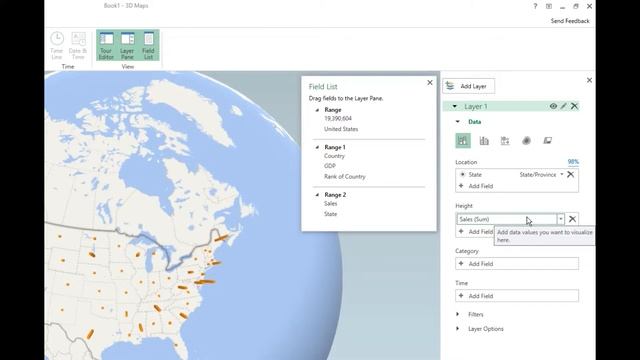Open the Help question mark icon
This screenshot has width=640, height=360.
(535, 6)
